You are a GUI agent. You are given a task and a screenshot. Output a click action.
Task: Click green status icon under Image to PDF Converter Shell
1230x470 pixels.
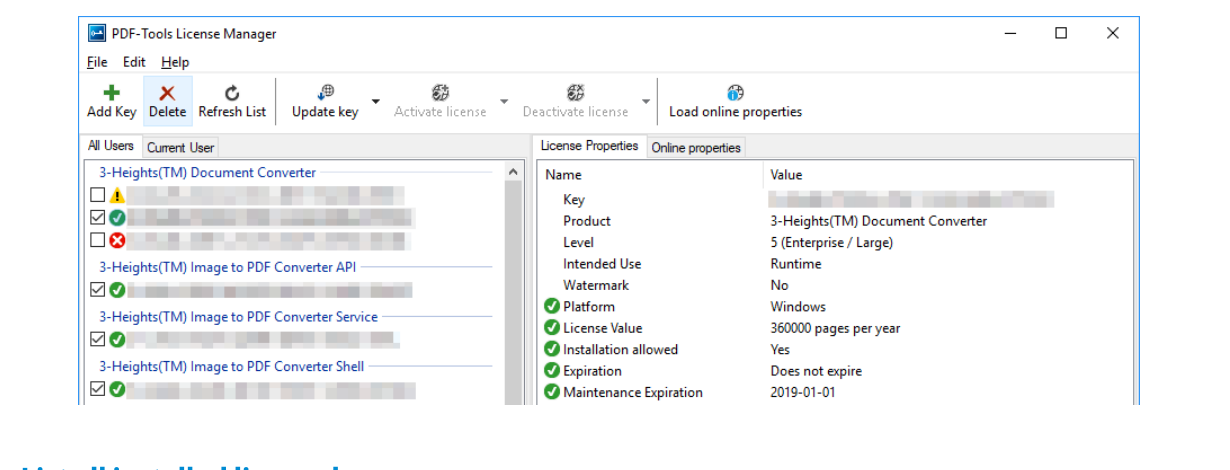[x=117, y=389]
